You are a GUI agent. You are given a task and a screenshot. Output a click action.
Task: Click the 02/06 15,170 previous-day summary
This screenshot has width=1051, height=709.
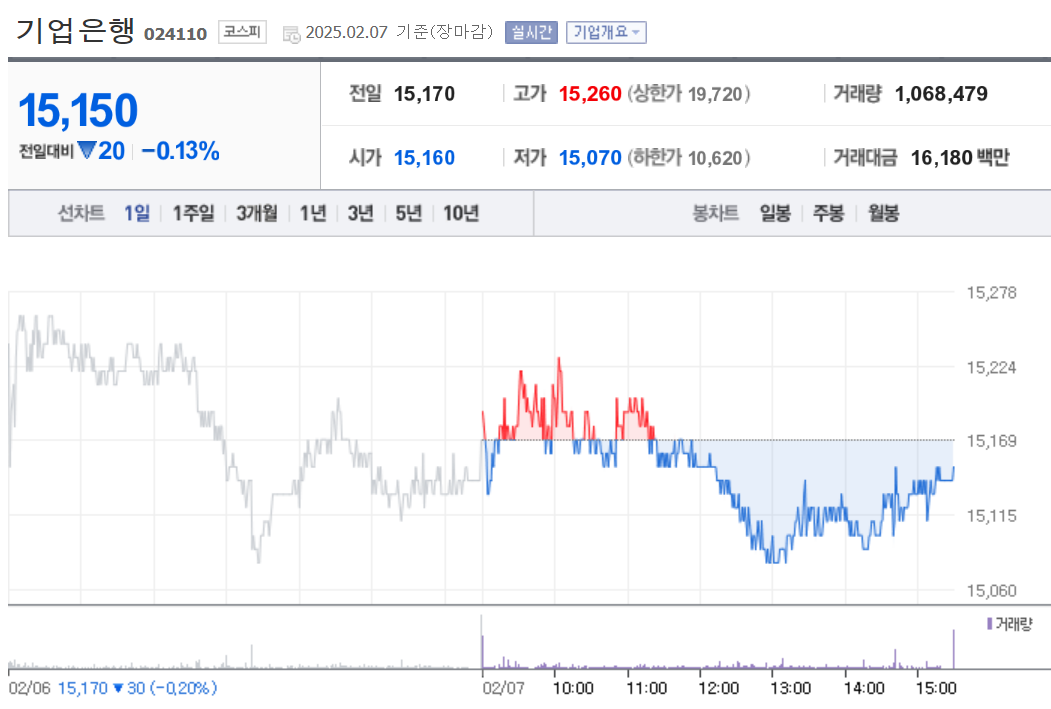[113, 688]
